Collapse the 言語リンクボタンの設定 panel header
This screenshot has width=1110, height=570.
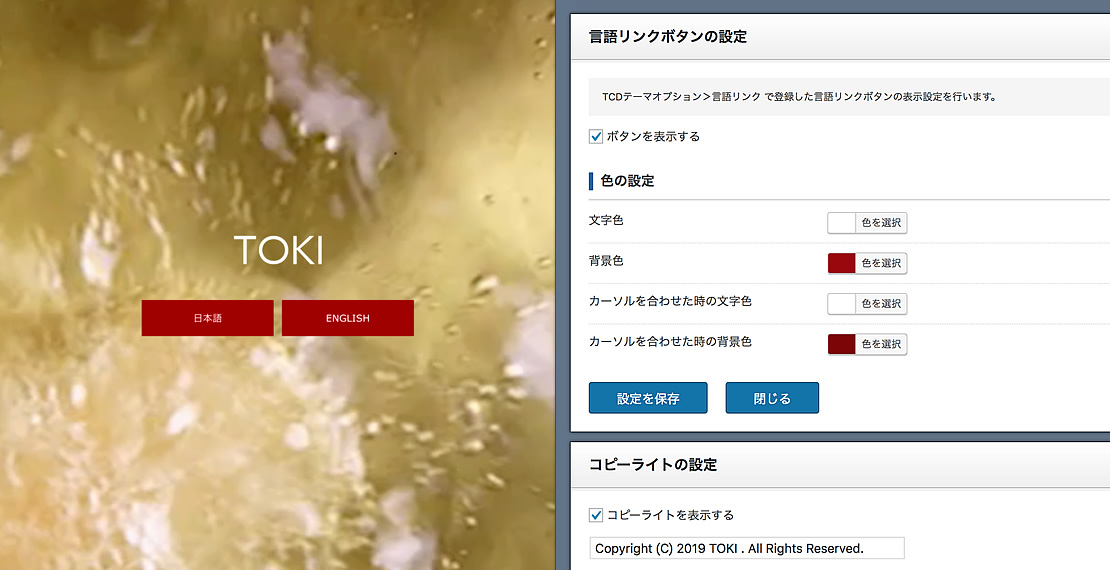[840, 37]
